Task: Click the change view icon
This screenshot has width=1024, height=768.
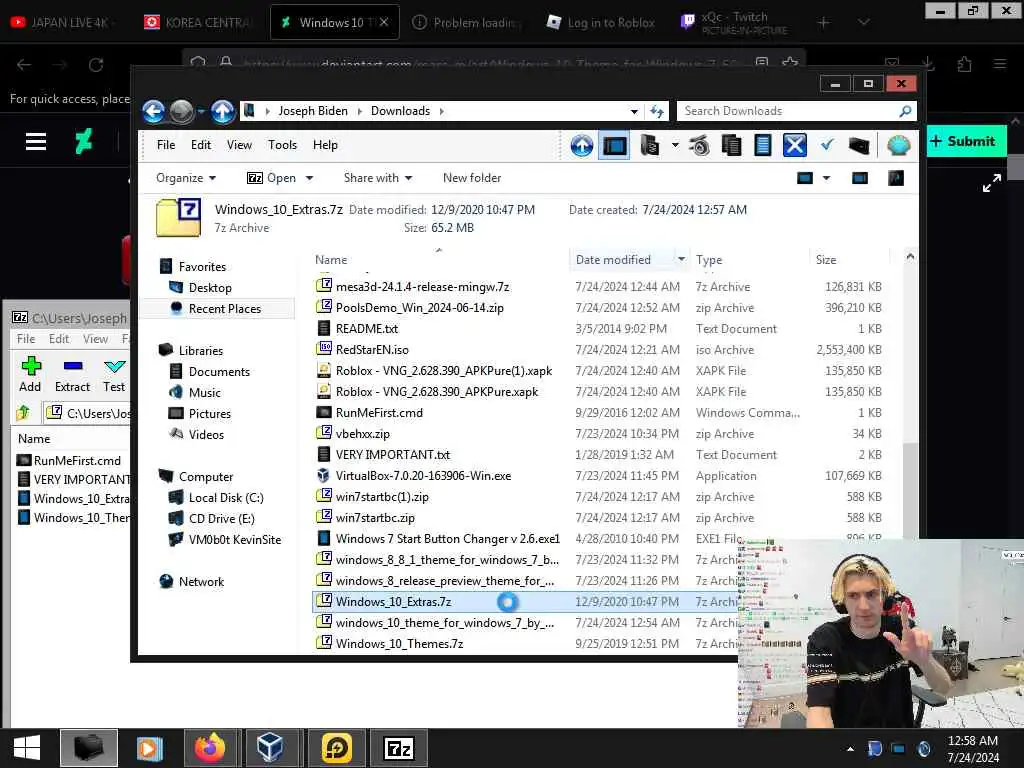Action: [805, 178]
